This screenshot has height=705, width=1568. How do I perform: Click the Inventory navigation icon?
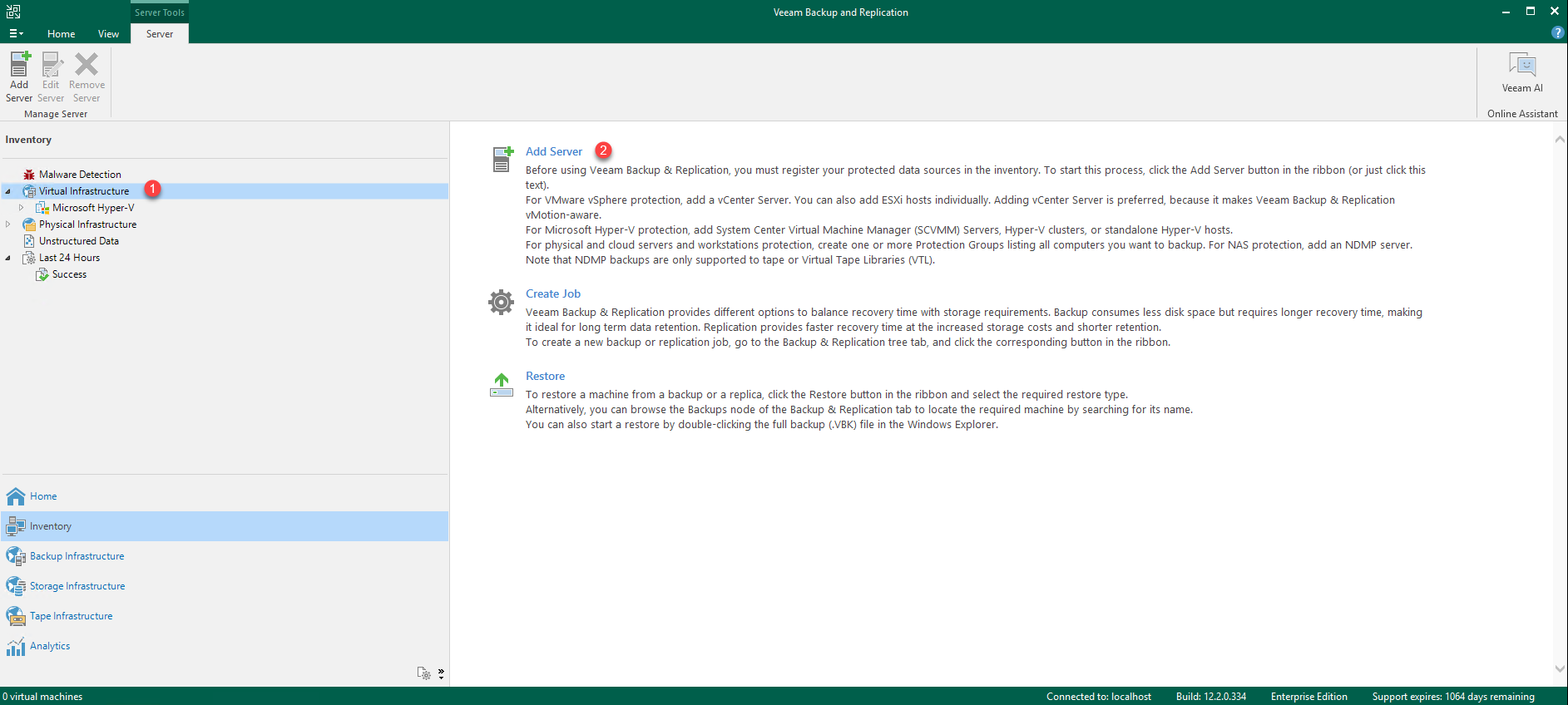tap(16, 526)
